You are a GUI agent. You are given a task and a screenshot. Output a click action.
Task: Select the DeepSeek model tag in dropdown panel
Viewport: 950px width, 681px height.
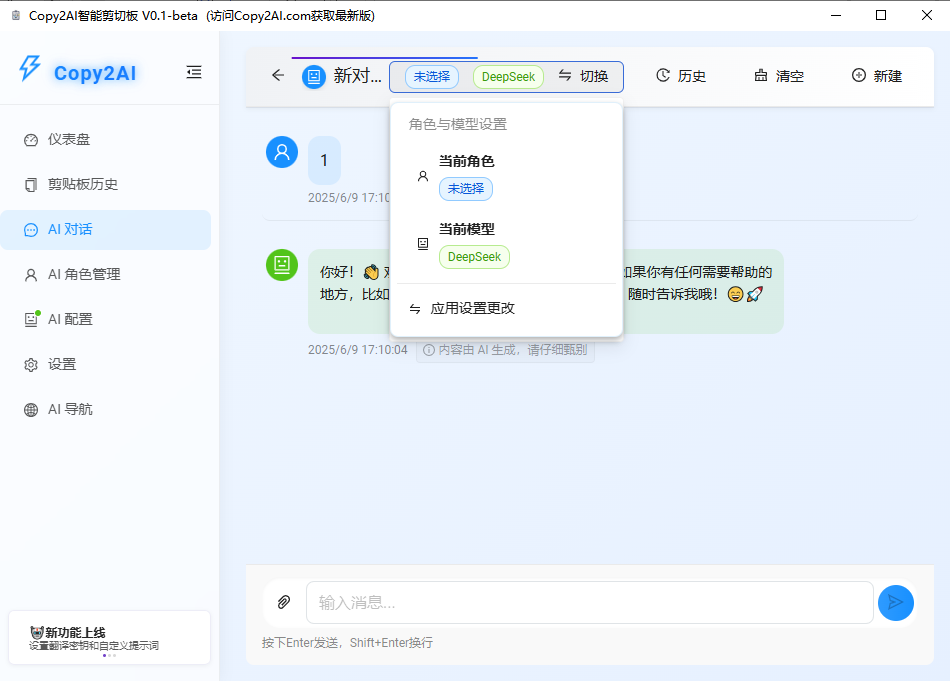point(474,257)
